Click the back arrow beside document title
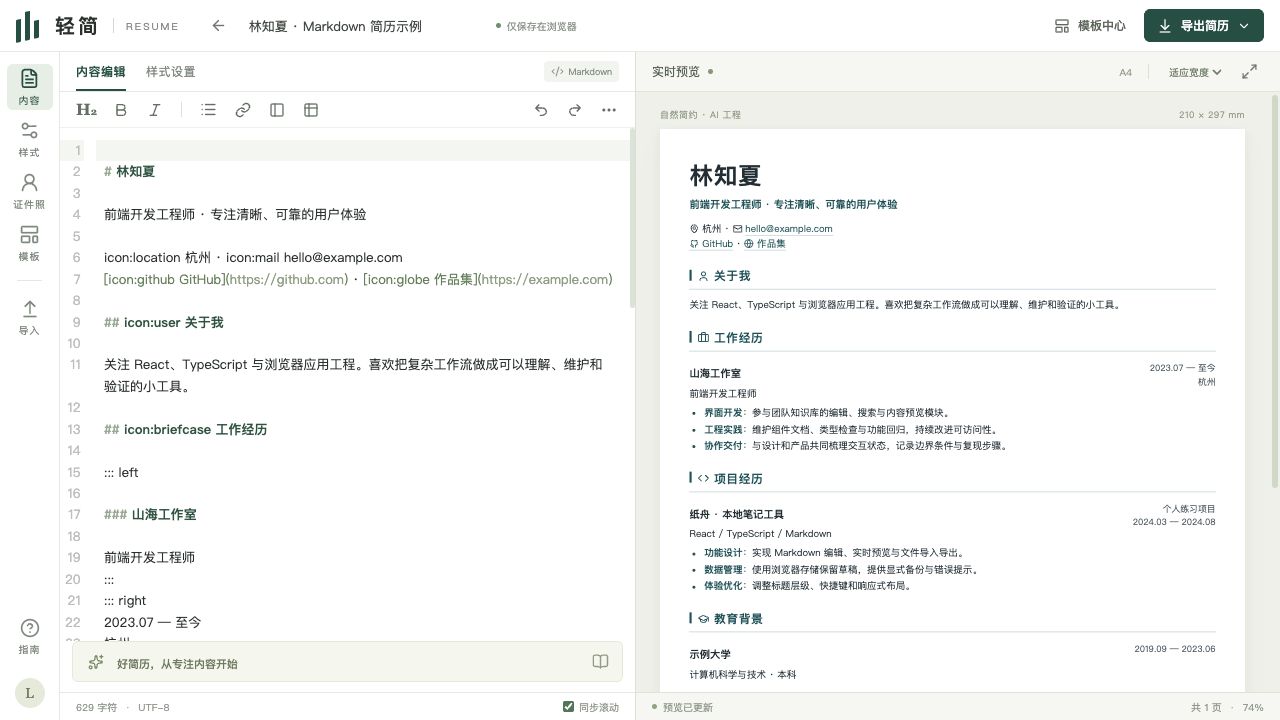 218,26
